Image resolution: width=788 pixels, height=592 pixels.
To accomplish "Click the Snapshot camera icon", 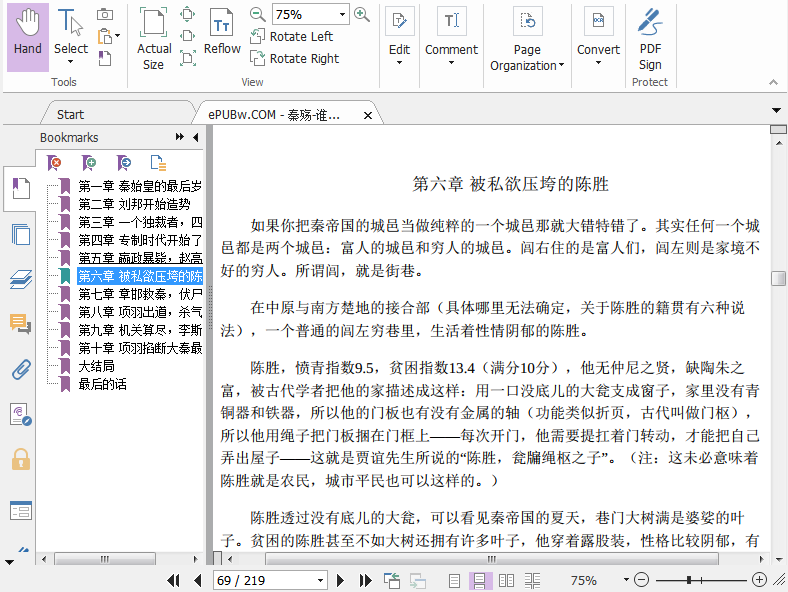I will click(x=105, y=15).
